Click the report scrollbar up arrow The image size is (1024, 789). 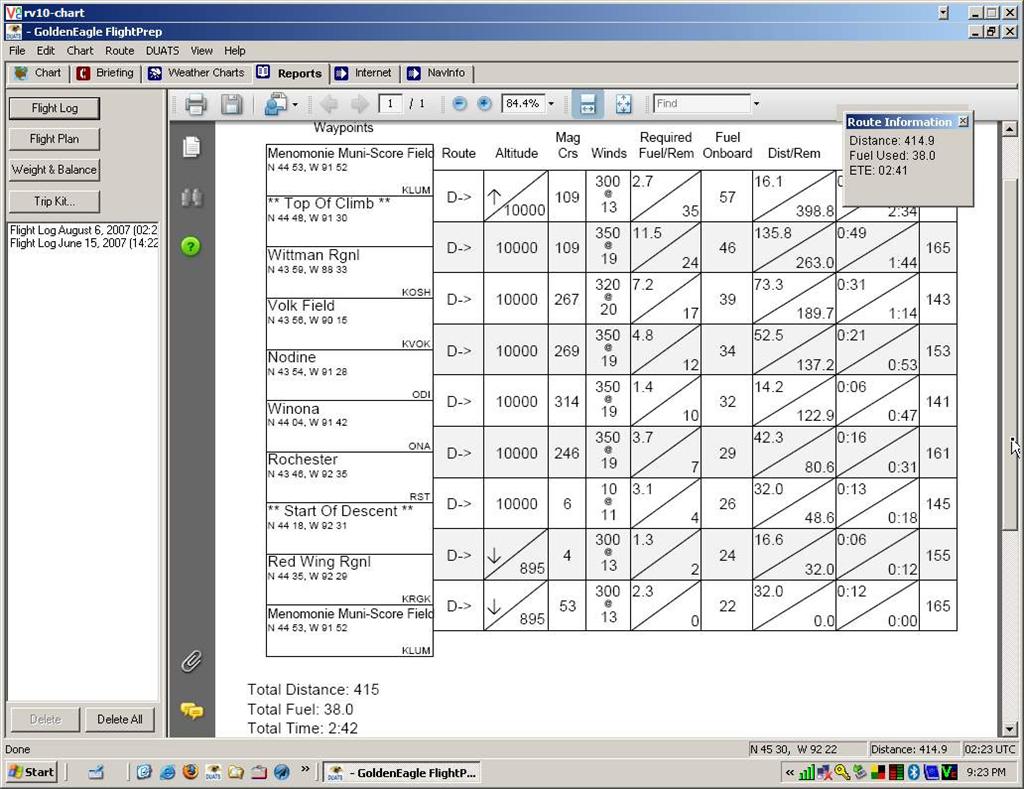click(1010, 129)
